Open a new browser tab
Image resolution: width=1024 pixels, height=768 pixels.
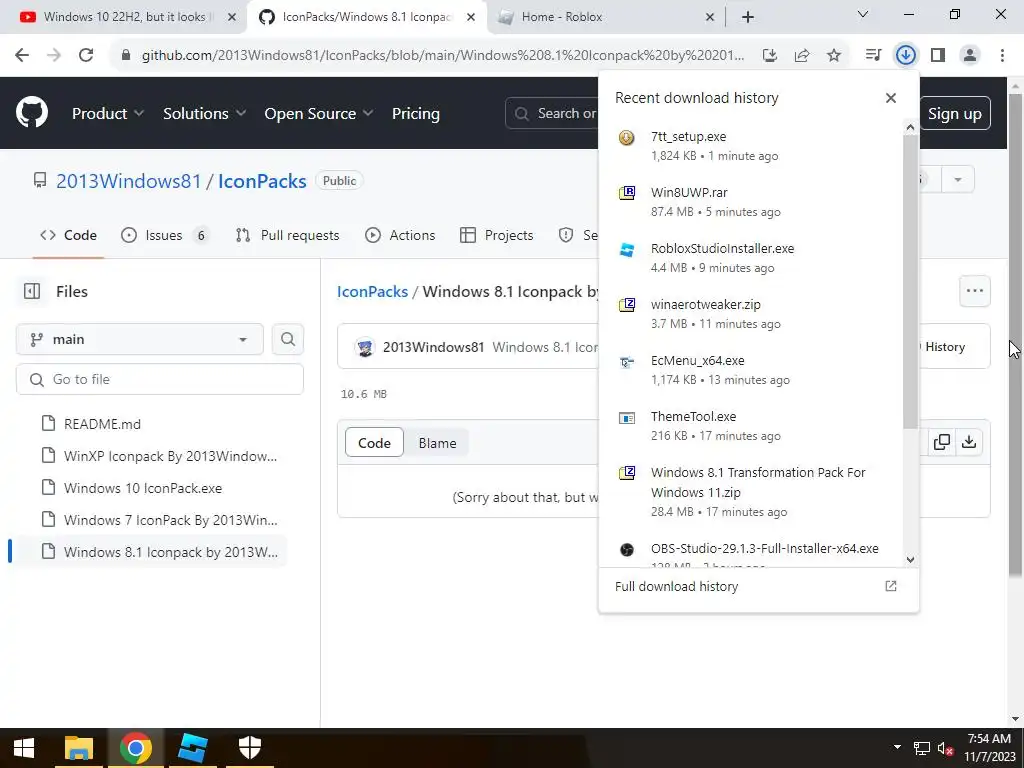(748, 17)
